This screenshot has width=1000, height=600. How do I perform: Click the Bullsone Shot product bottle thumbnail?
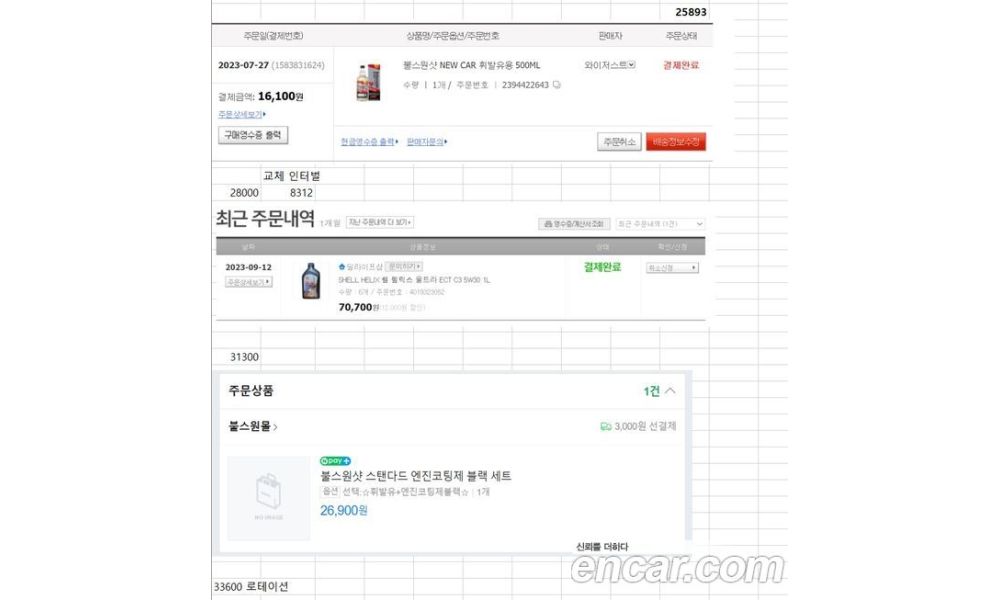[x=368, y=82]
